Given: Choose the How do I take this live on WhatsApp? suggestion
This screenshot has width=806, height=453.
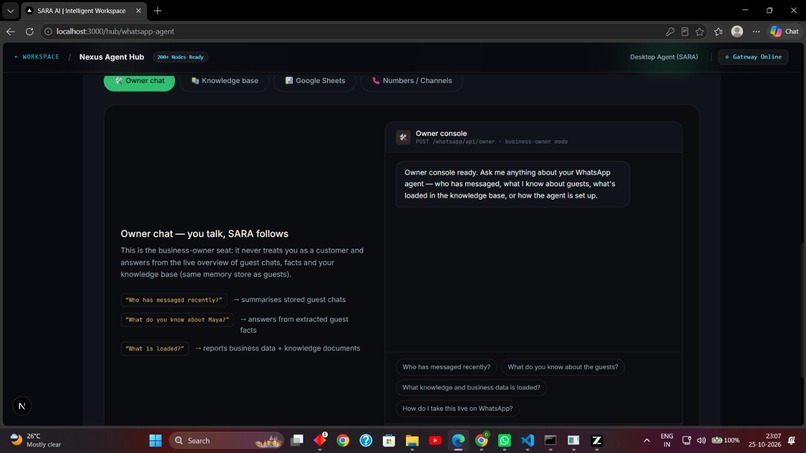Looking at the screenshot, I should tap(457, 408).
